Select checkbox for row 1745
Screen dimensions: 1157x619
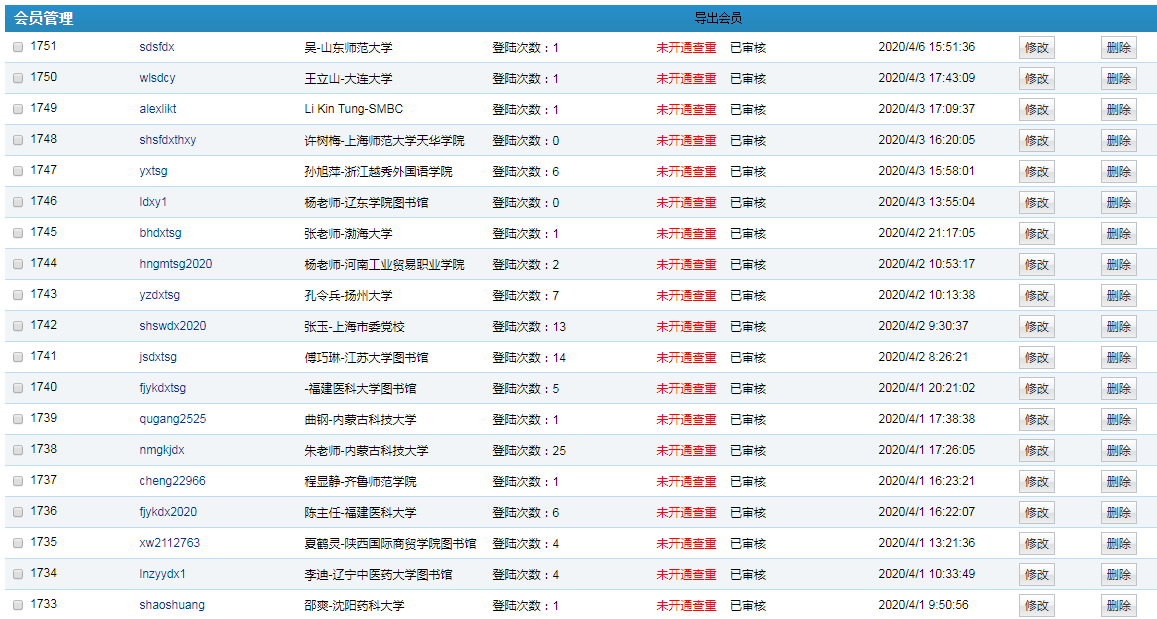click(18, 233)
